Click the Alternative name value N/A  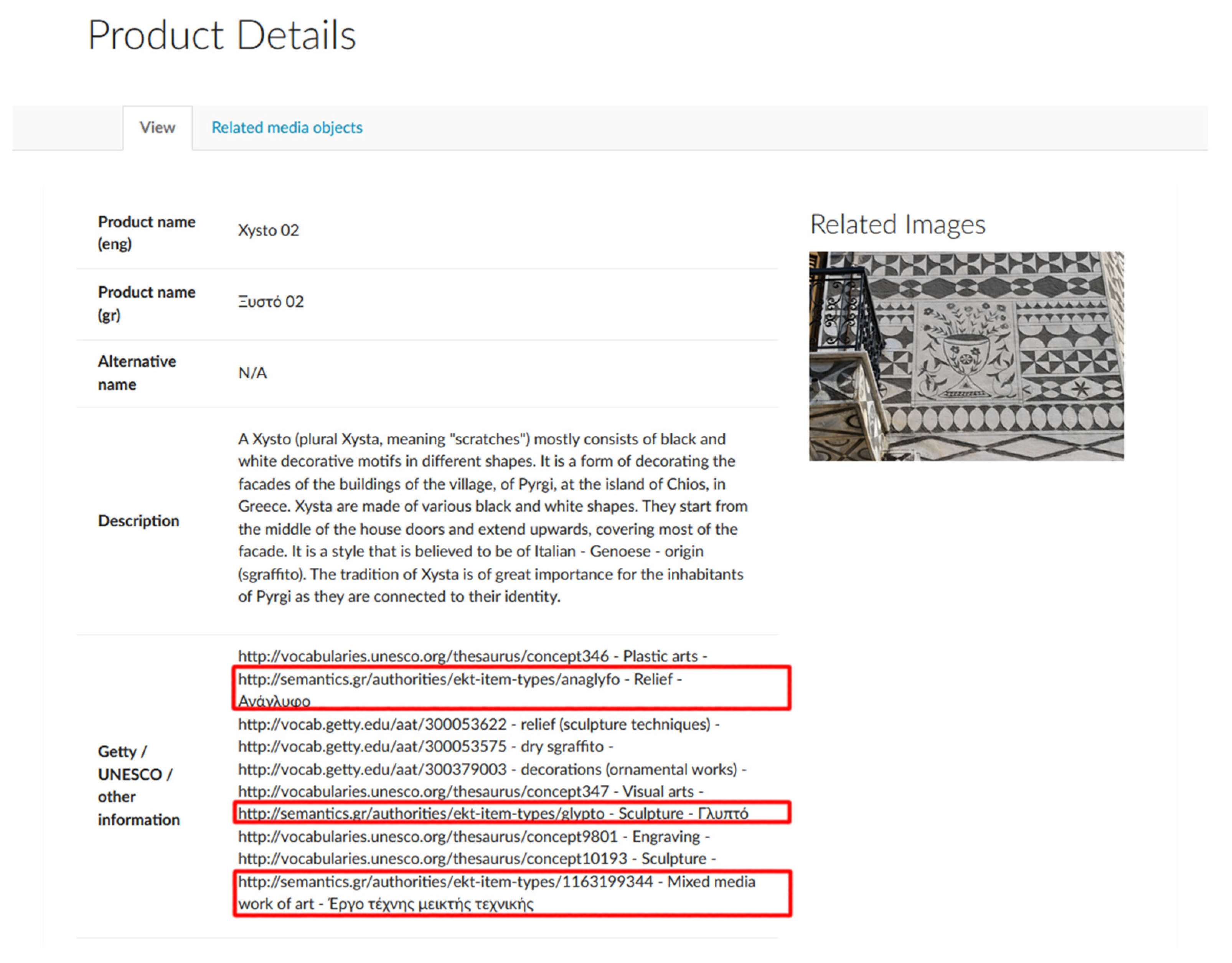point(252,373)
